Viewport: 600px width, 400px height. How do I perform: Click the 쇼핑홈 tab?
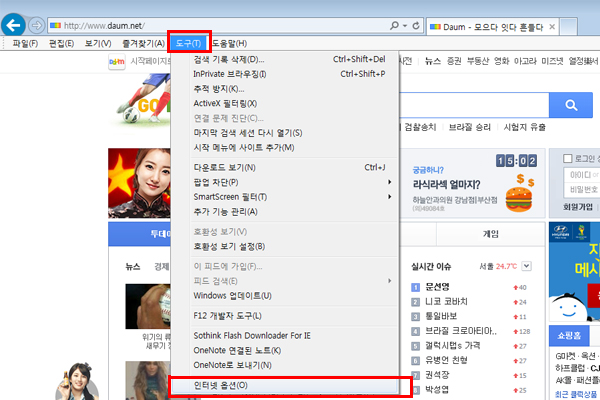[x=569, y=336]
